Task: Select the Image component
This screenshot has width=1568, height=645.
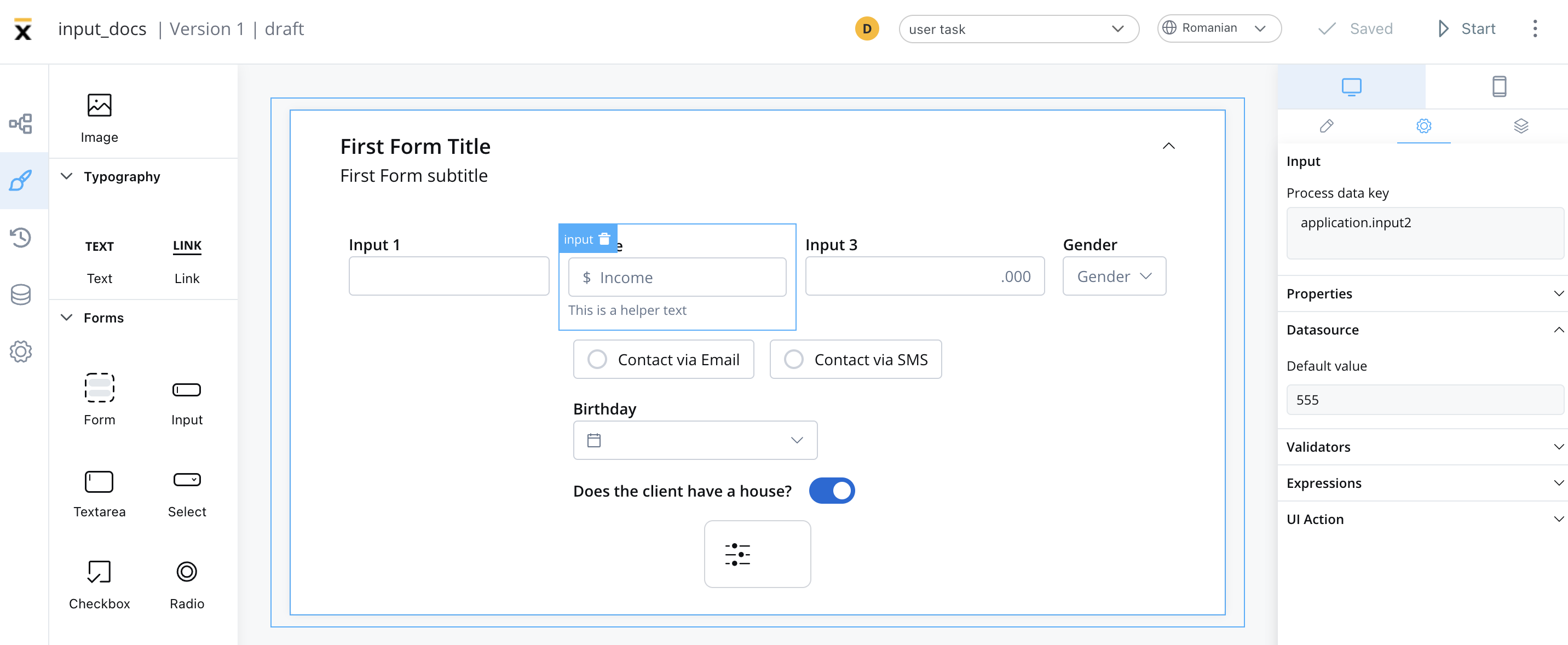Action: pyautogui.click(x=99, y=118)
